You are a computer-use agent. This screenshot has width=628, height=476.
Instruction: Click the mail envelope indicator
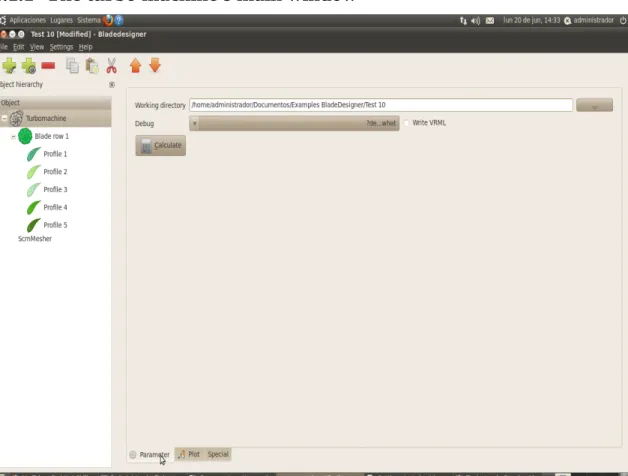(x=490, y=20)
